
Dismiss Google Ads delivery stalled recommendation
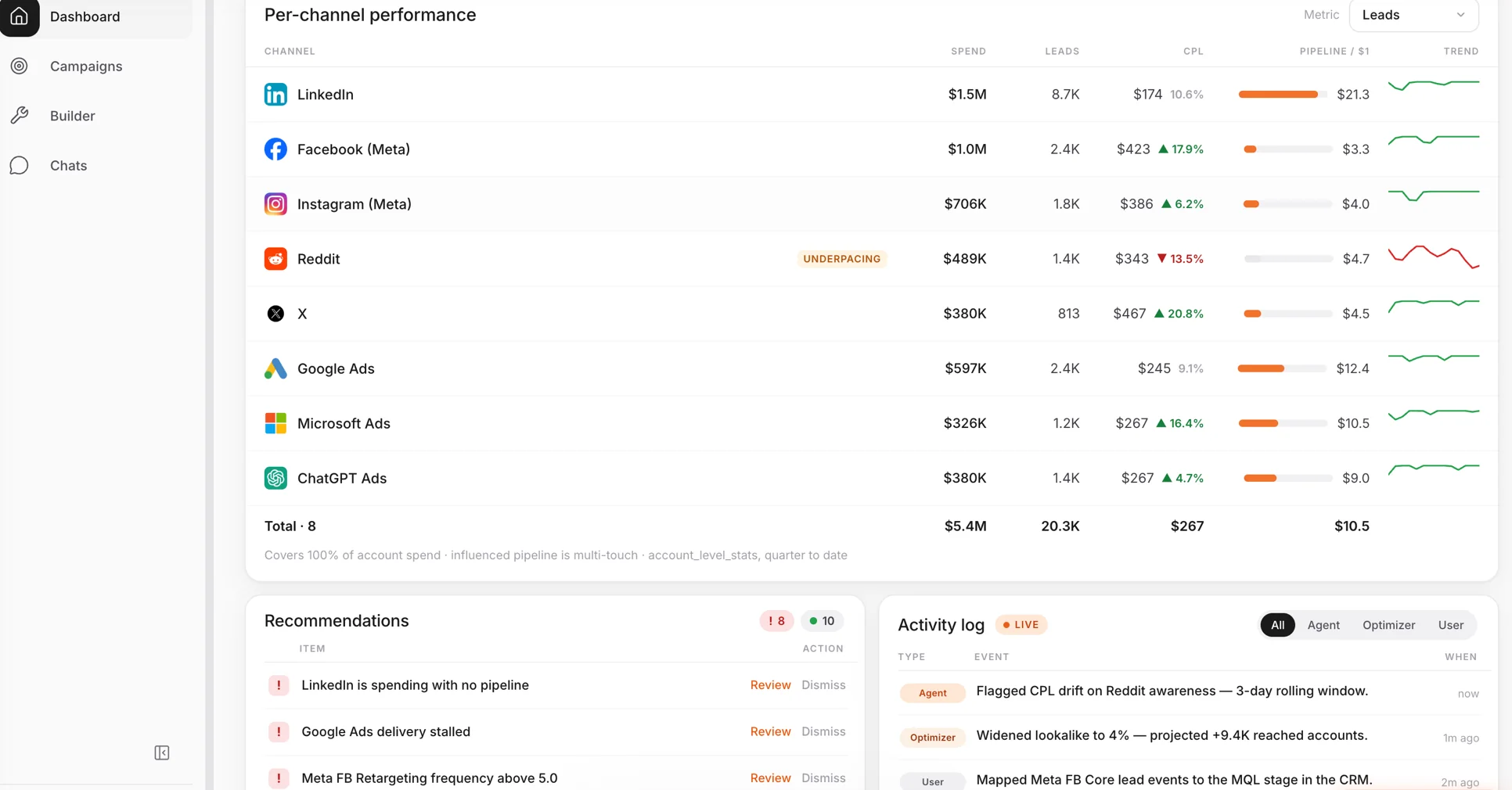[823, 732]
